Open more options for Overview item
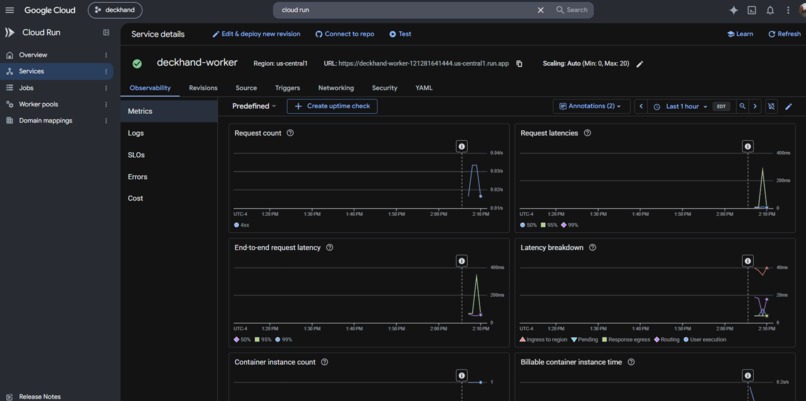 click(106, 55)
